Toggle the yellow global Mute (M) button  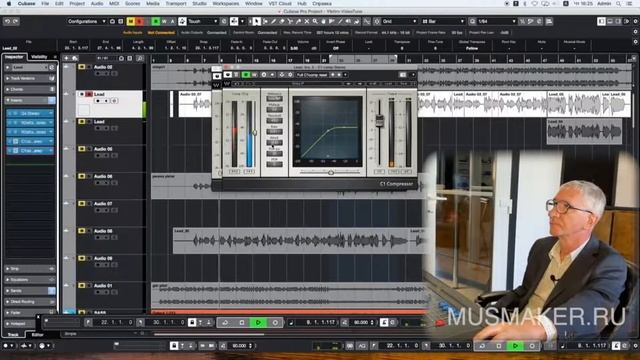[131, 21]
